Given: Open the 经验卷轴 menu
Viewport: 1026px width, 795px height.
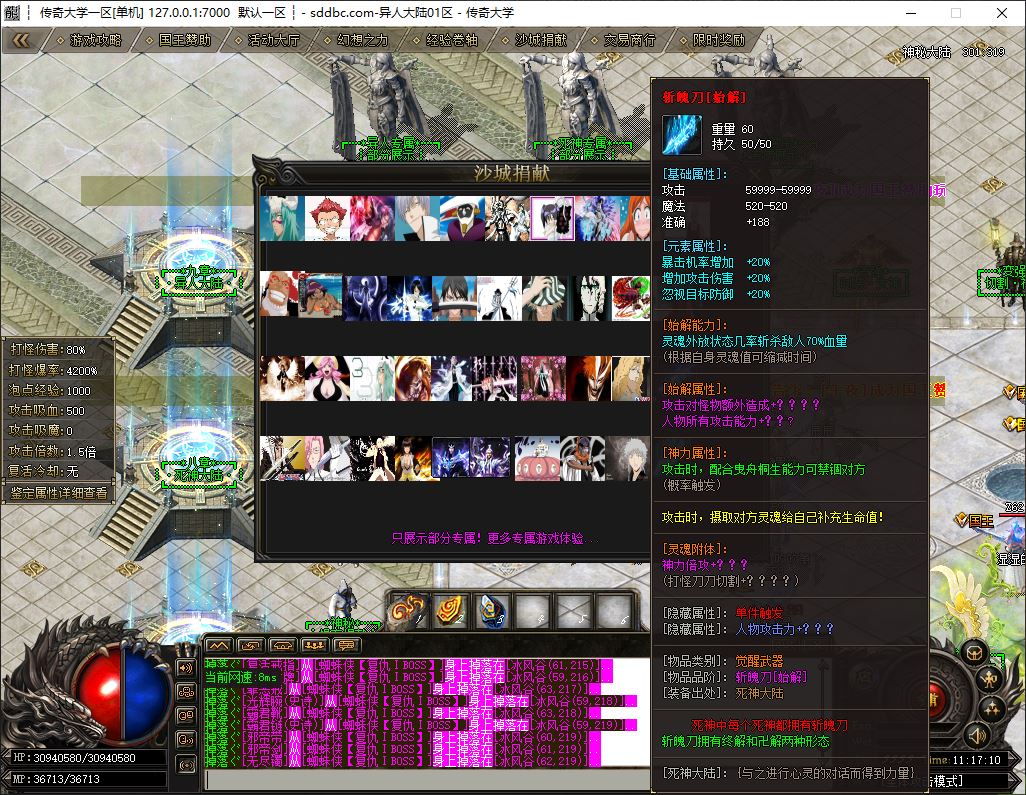Looking at the screenshot, I should (x=446, y=41).
